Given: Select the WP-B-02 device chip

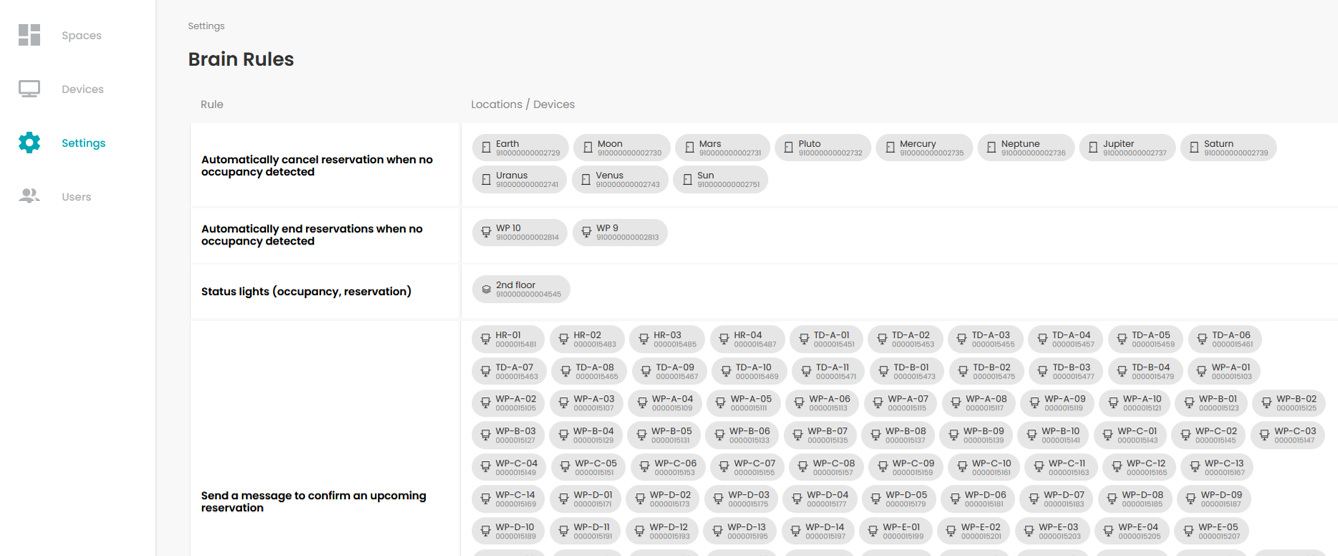Looking at the screenshot, I should (x=1290, y=403).
